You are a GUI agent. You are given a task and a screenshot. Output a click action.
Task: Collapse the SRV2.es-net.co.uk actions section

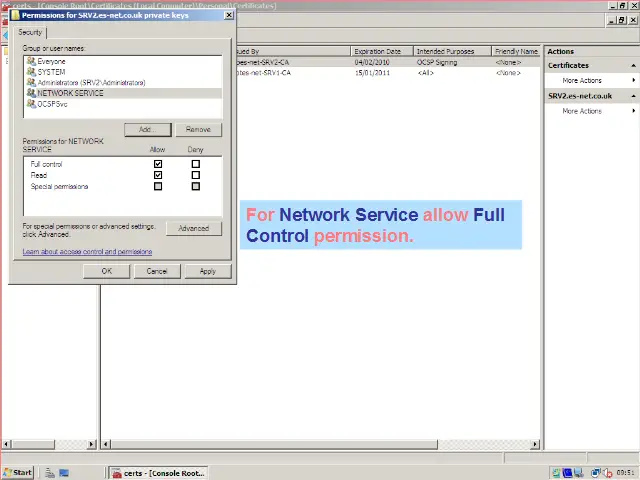tap(633, 96)
